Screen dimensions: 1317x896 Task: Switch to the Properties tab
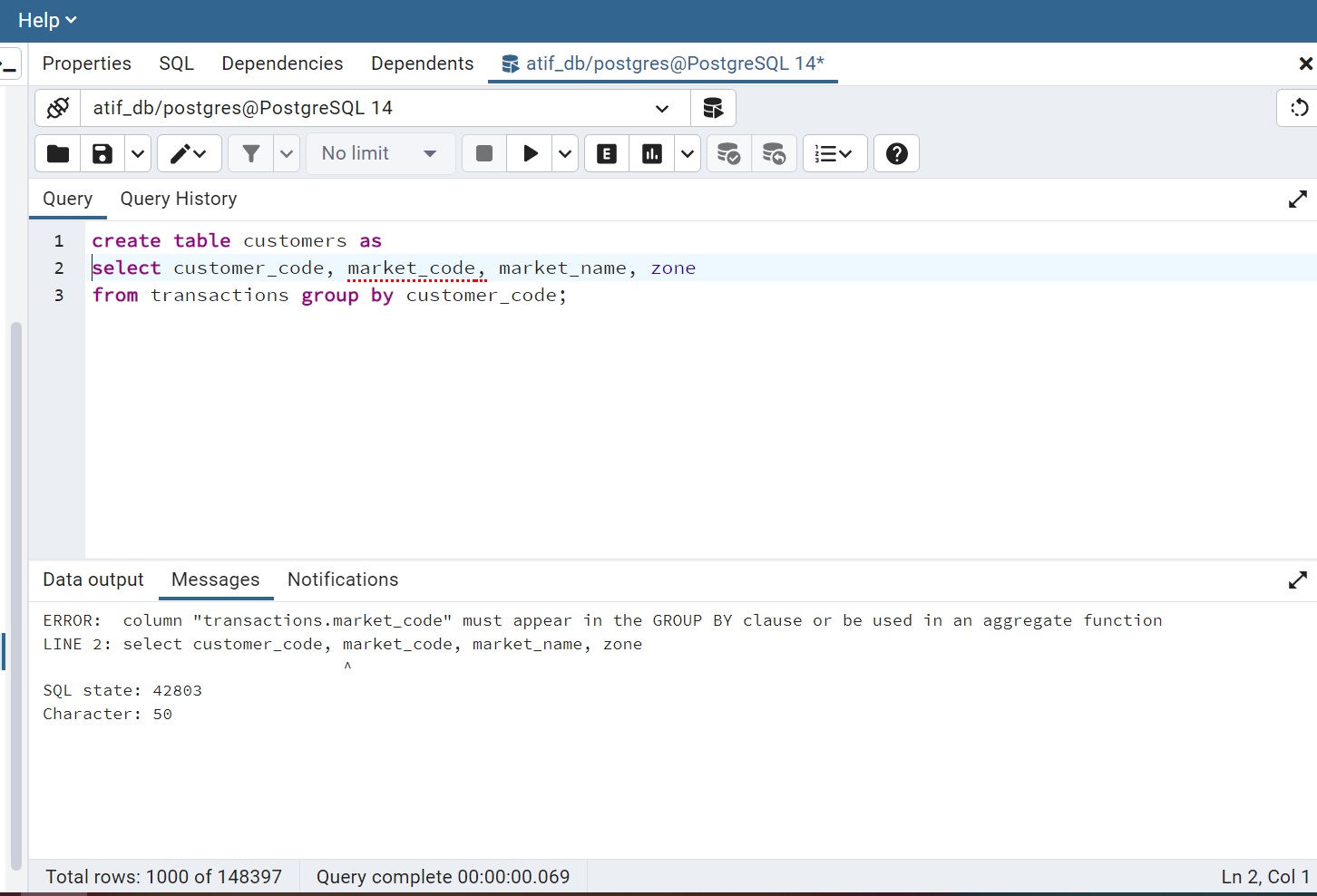pos(87,63)
